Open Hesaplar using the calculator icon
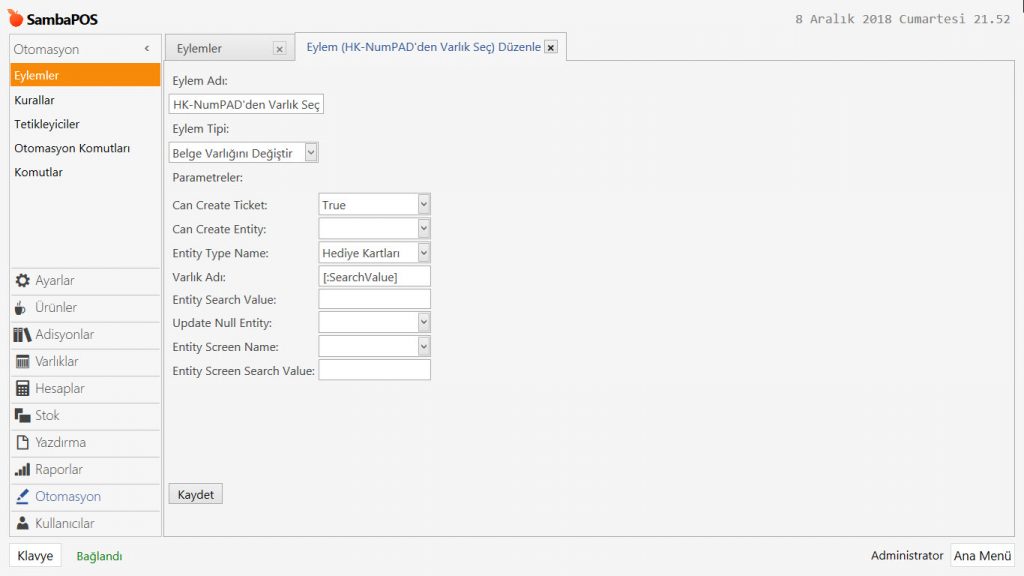1024x576 pixels. point(23,389)
